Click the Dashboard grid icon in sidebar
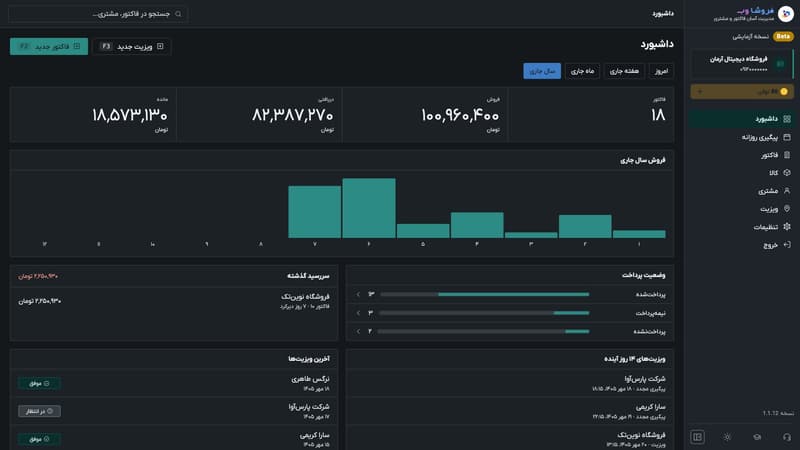Screen dimensions: 800x450 click(787, 119)
